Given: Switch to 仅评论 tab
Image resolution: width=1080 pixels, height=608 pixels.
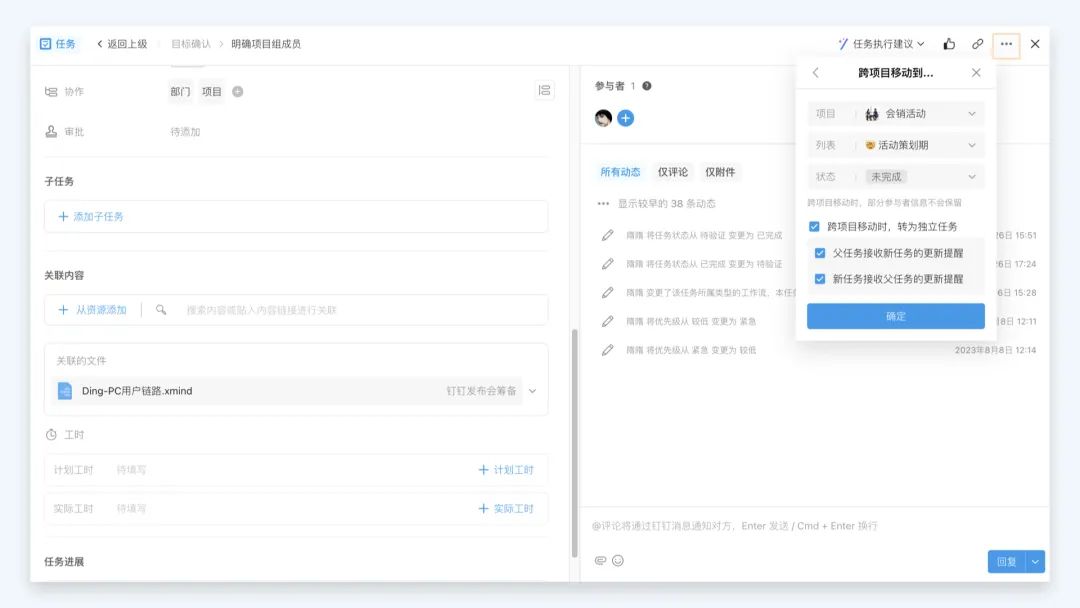Looking at the screenshot, I should pyautogui.click(x=672, y=172).
